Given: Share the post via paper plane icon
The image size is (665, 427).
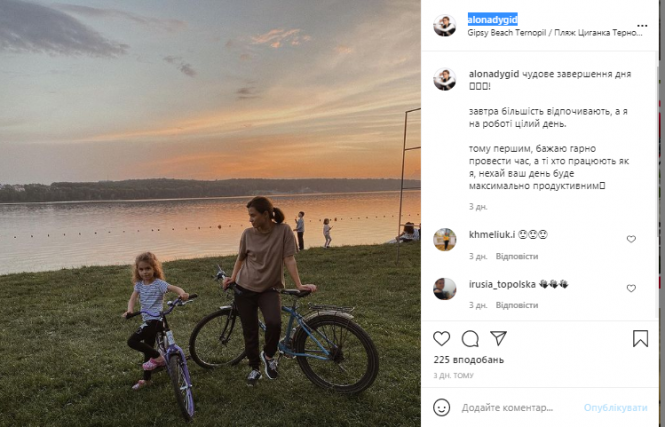Looking at the screenshot, I should point(498,338).
